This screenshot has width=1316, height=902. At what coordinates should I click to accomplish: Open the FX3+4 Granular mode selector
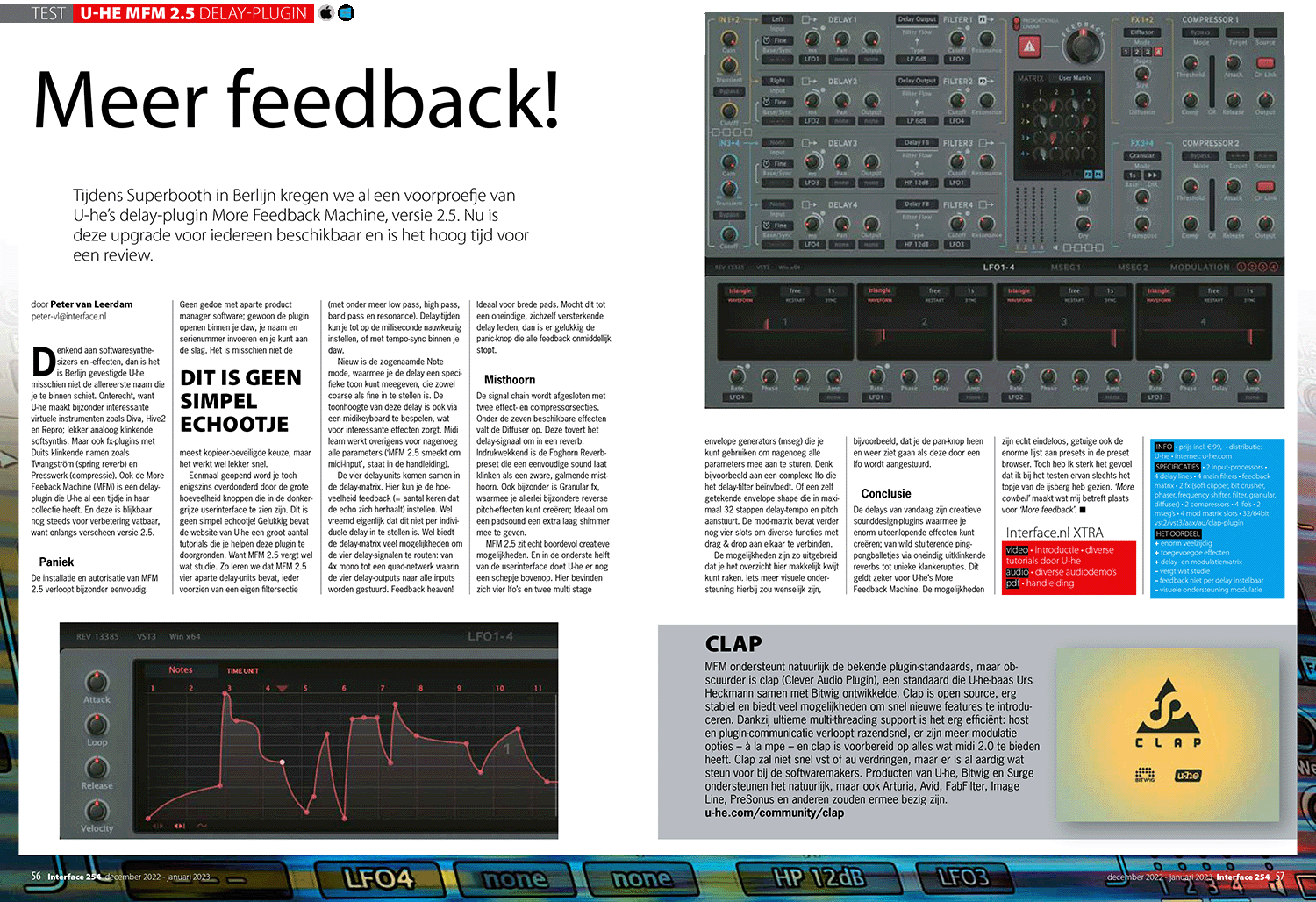pyautogui.click(x=1142, y=155)
